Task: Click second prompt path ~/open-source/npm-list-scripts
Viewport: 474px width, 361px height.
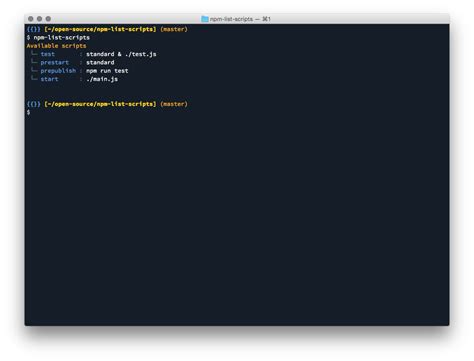Action: [x=100, y=104]
